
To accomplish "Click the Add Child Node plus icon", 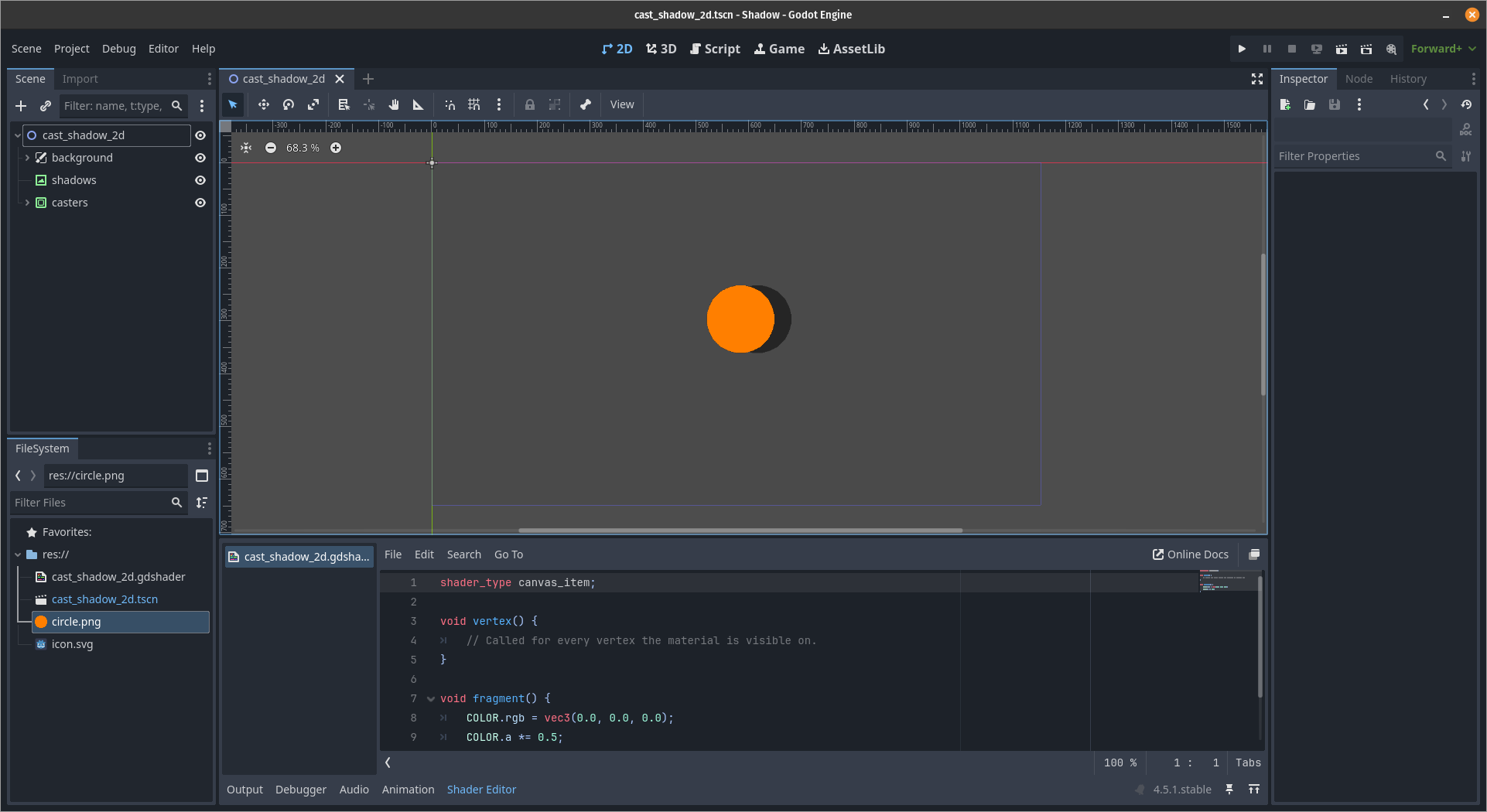I will click(x=21, y=106).
